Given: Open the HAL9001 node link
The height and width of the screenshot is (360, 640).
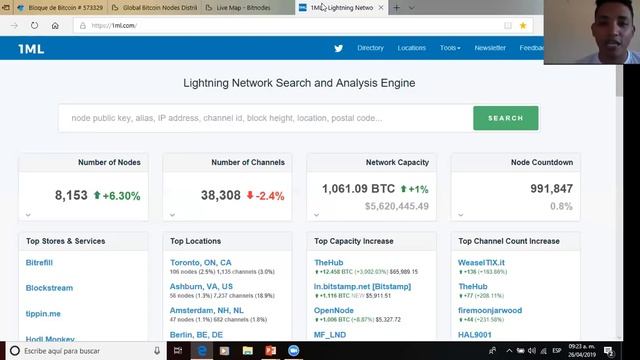Looking at the screenshot, I should click(x=475, y=335).
